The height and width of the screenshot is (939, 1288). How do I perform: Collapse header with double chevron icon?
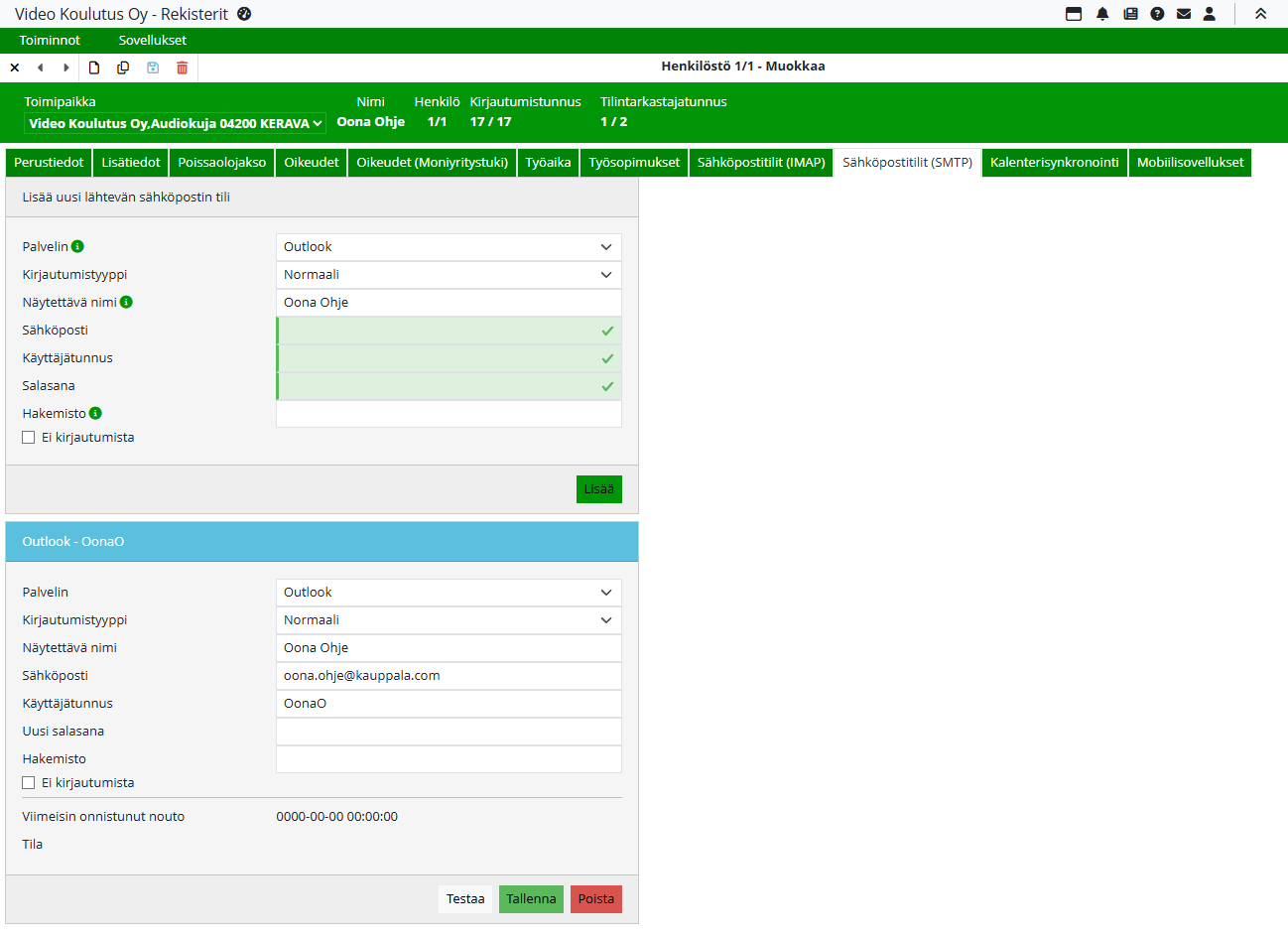[x=1261, y=14]
